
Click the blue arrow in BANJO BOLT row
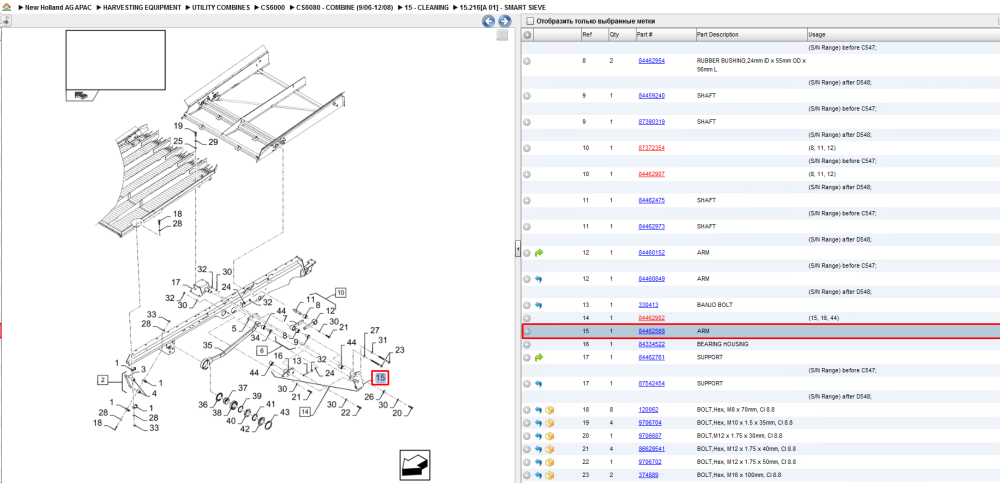tap(539, 305)
